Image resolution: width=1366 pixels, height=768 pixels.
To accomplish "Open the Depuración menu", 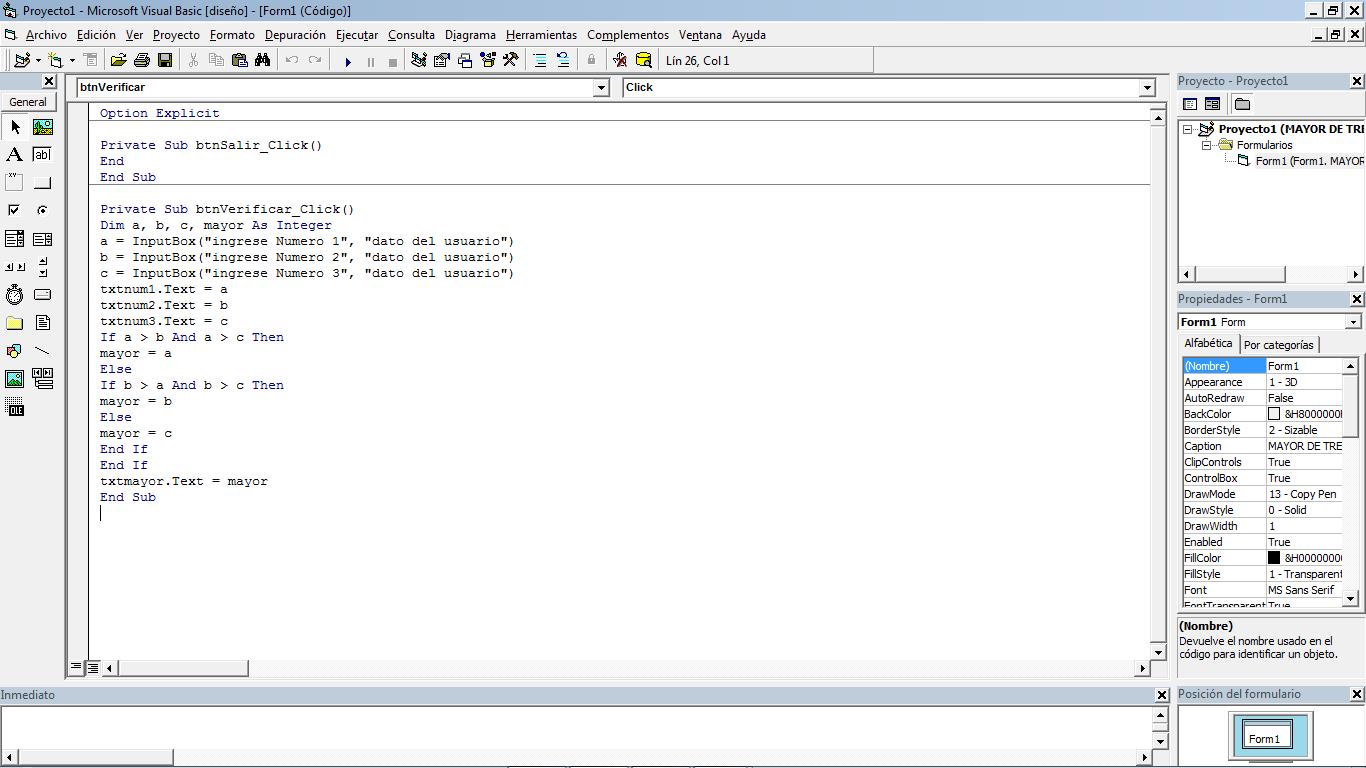I will click(x=295, y=34).
